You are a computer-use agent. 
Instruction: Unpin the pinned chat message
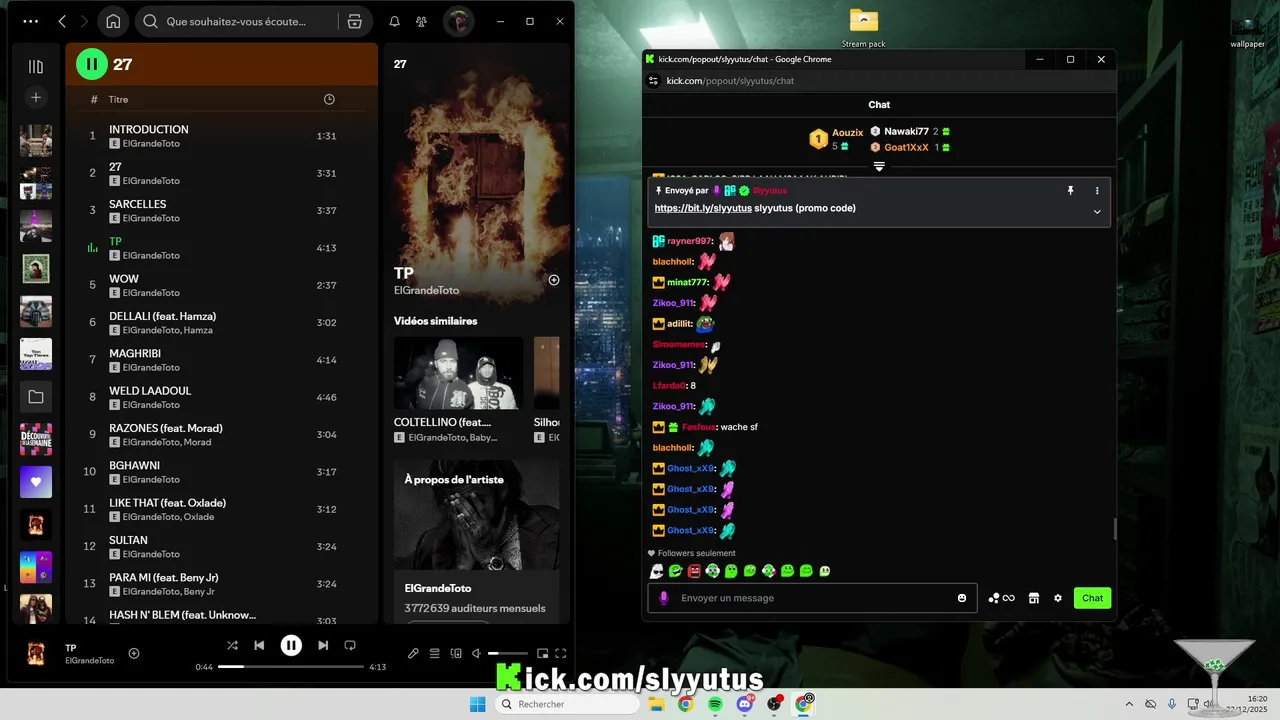point(1070,190)
